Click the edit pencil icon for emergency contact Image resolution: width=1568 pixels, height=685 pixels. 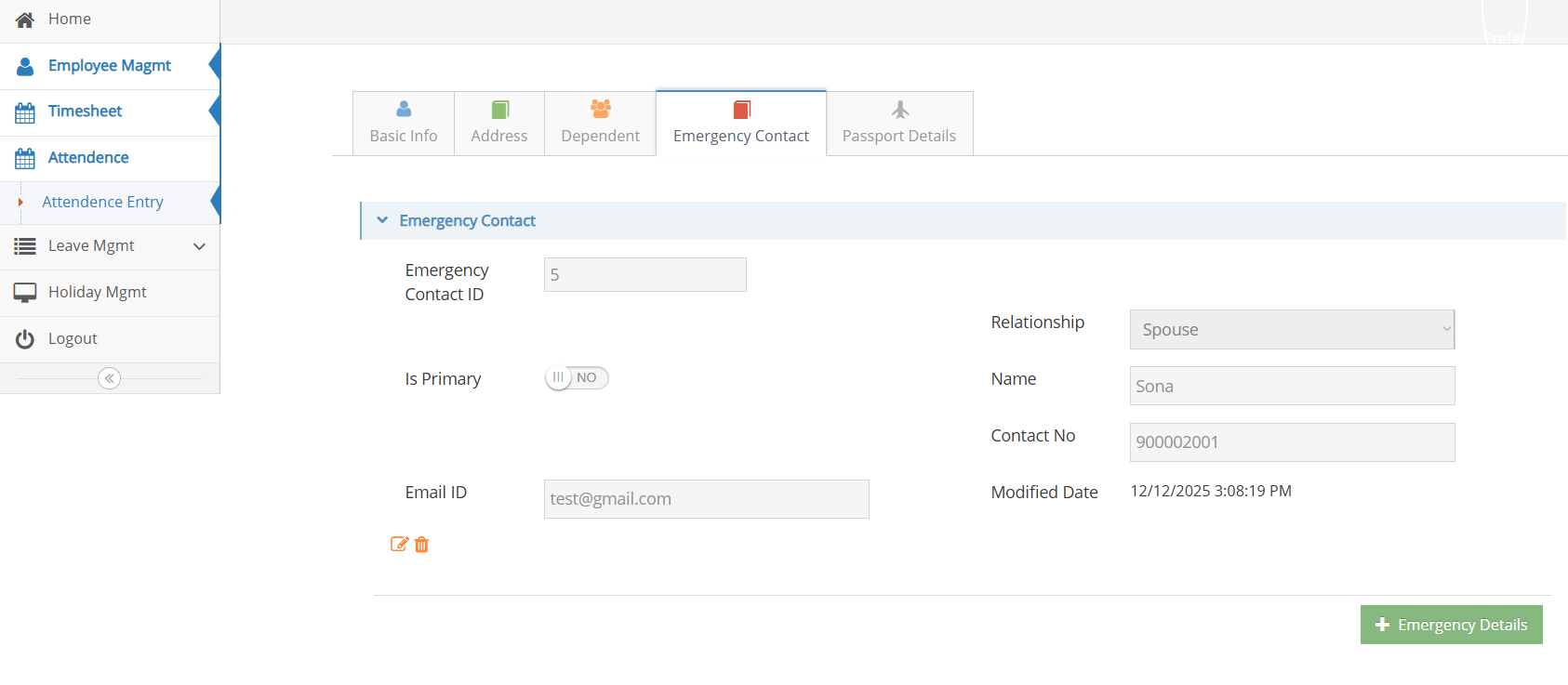[x=398, y=545]
